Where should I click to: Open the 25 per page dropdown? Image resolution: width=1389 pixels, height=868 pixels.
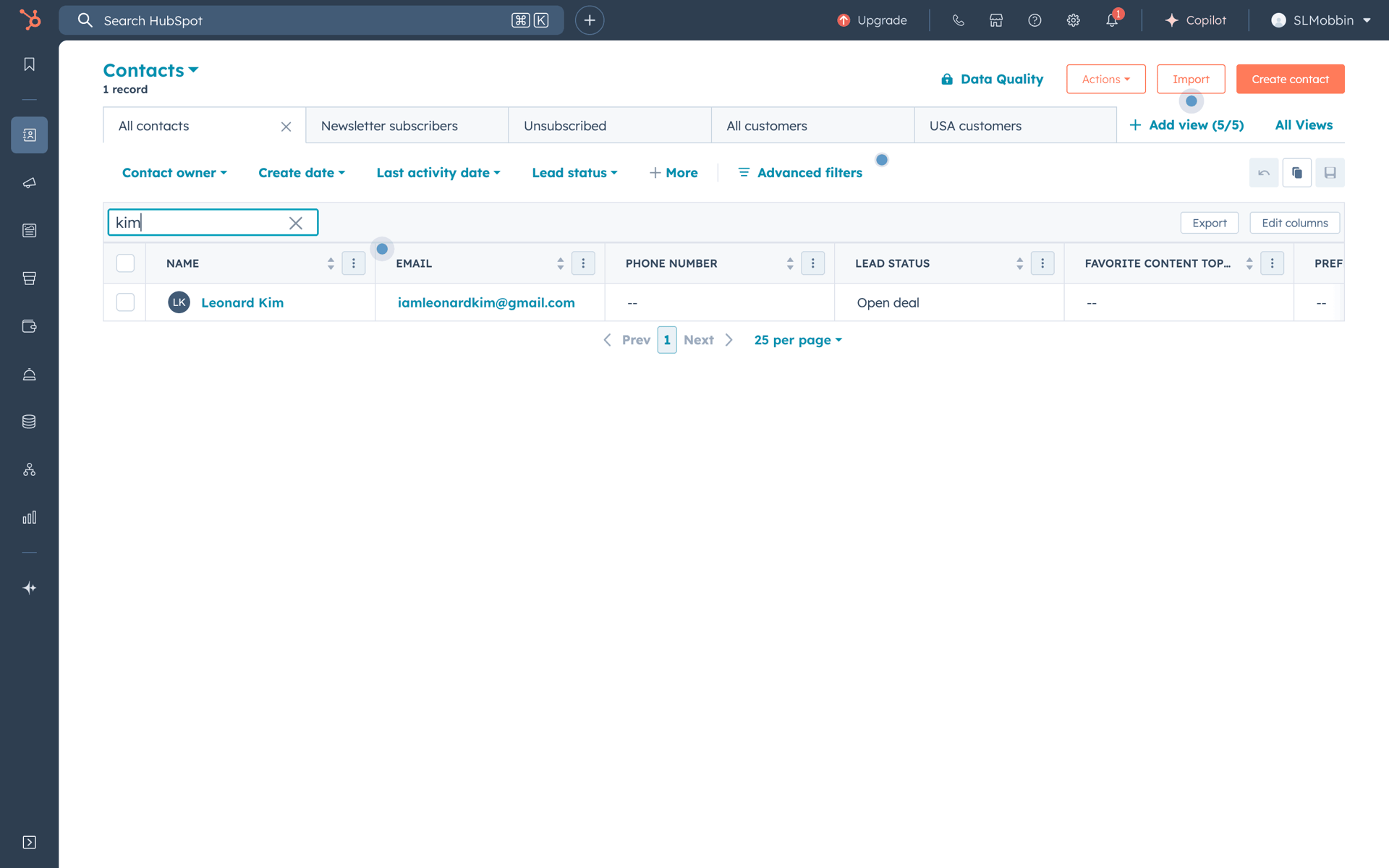coord(798,340)
